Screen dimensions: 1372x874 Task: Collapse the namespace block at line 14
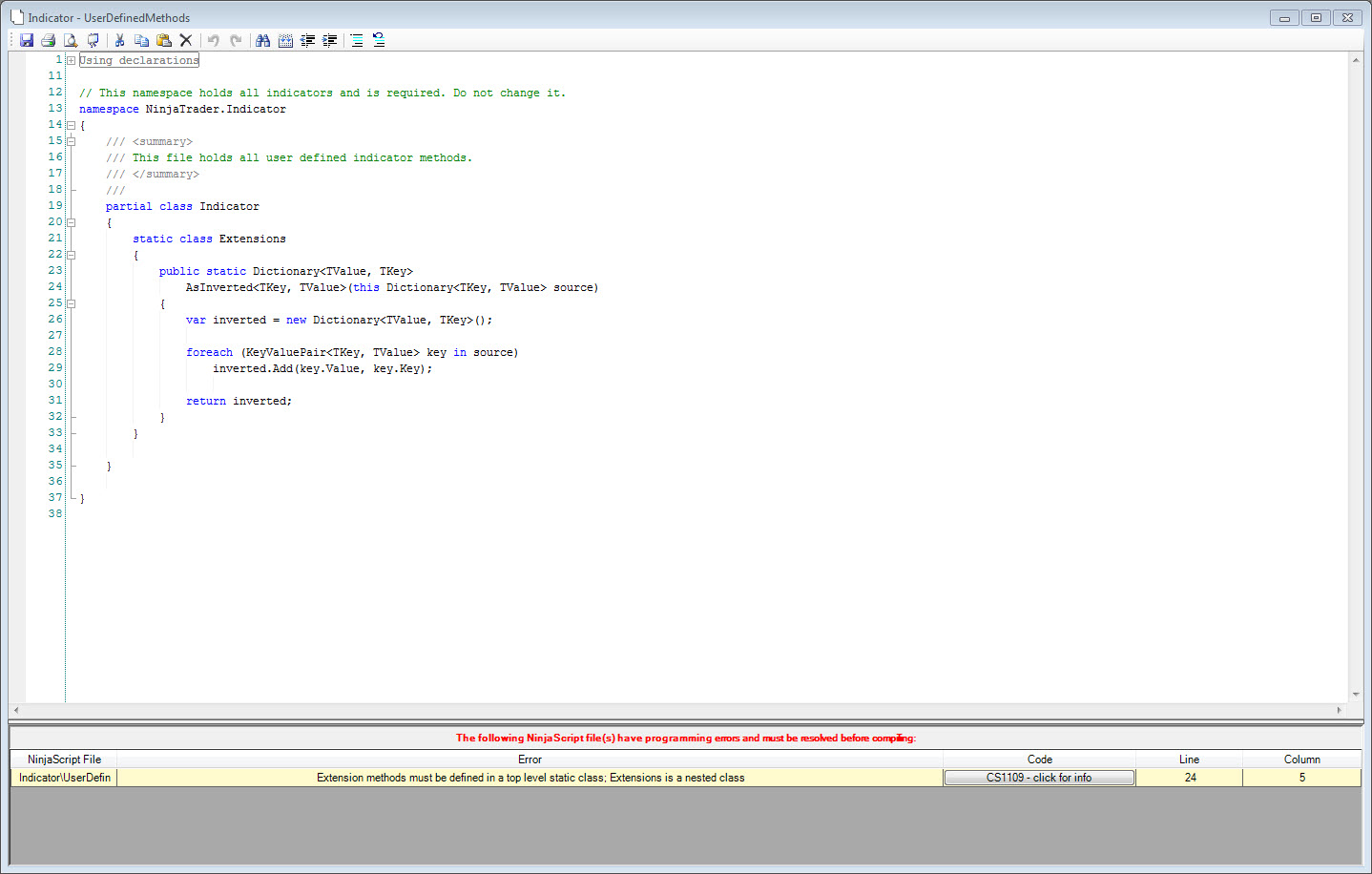[x=71, y=125]
